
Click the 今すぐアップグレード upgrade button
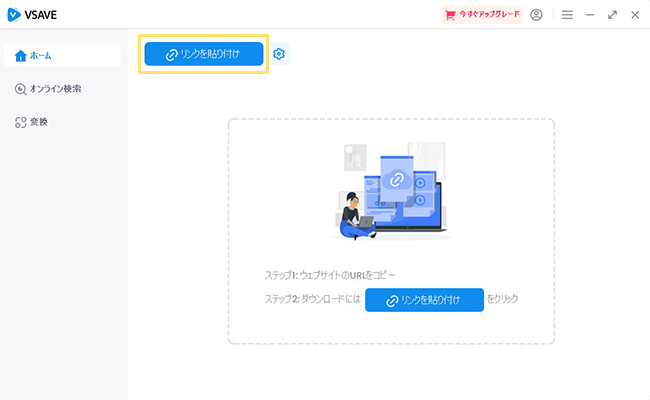click(x=482, y=15)
